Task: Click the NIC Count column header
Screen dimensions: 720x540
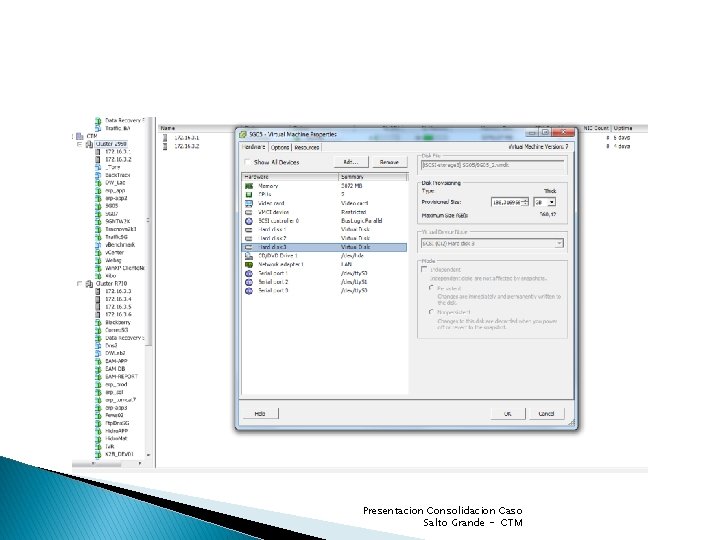Action: click(596, 128)
